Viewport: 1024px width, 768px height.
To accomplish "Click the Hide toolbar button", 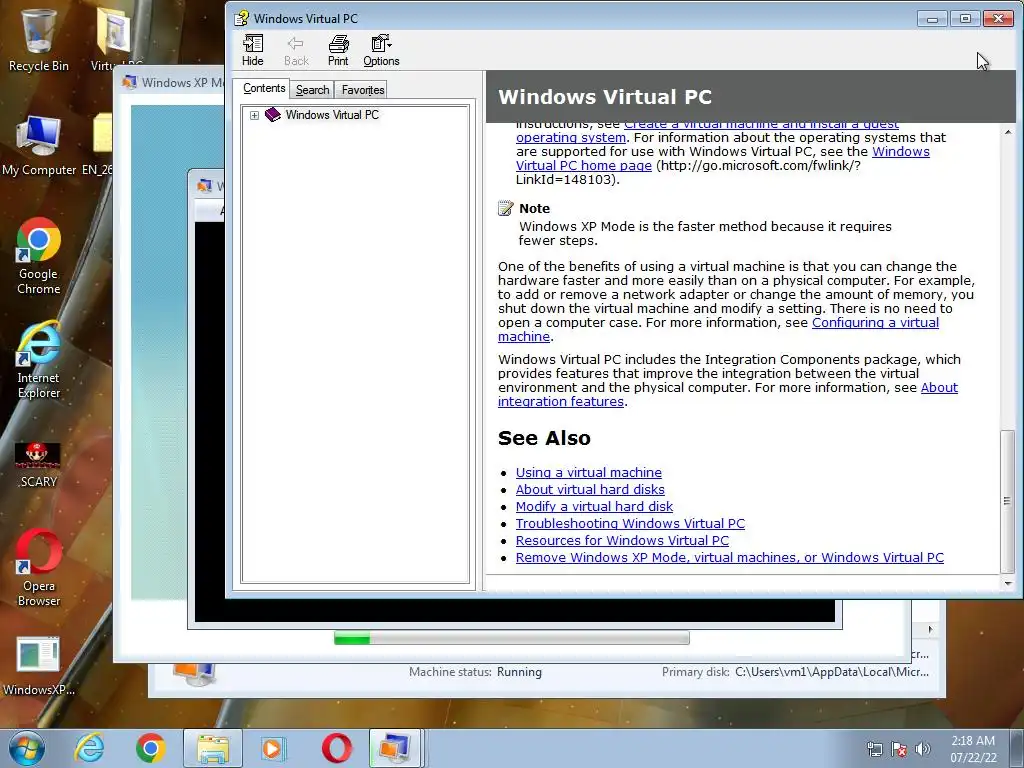I will [x=252, y=50].
